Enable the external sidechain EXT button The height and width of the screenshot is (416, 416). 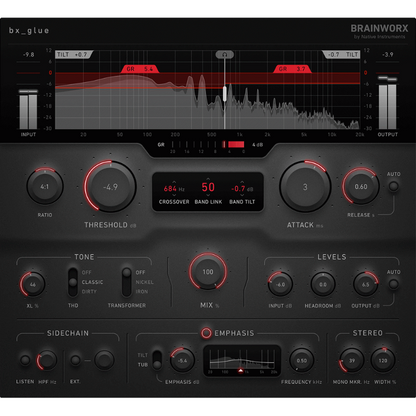(76, 360)
